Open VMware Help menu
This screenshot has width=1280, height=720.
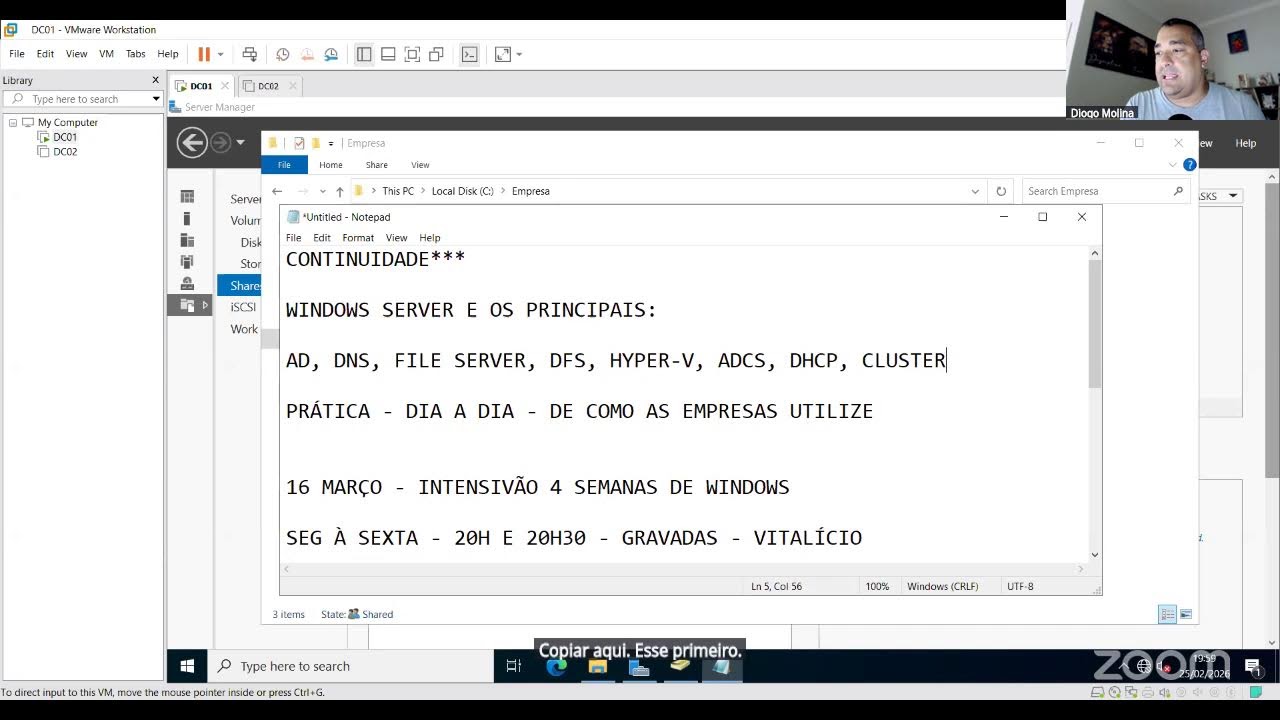point(168,54)
